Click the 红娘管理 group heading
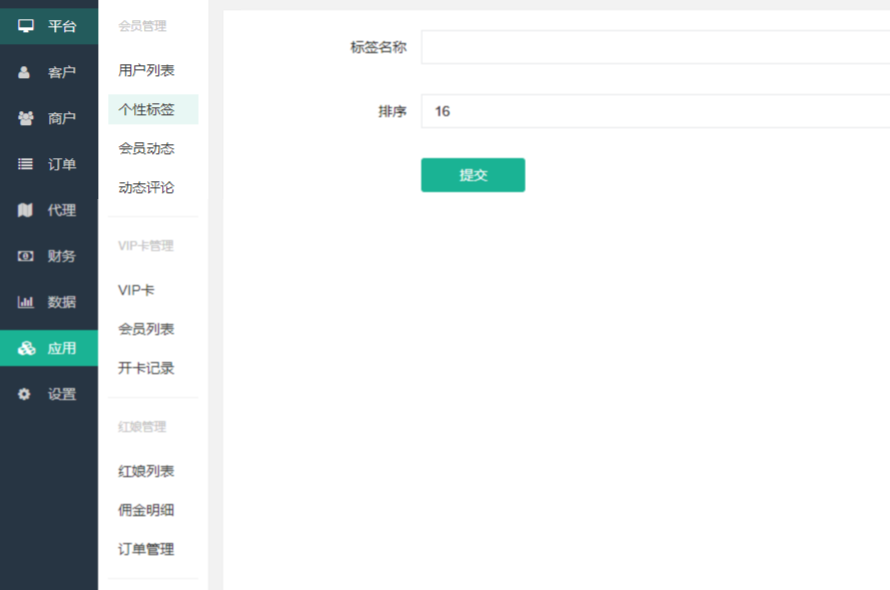 pyautogui.click(x=142, y=426)
